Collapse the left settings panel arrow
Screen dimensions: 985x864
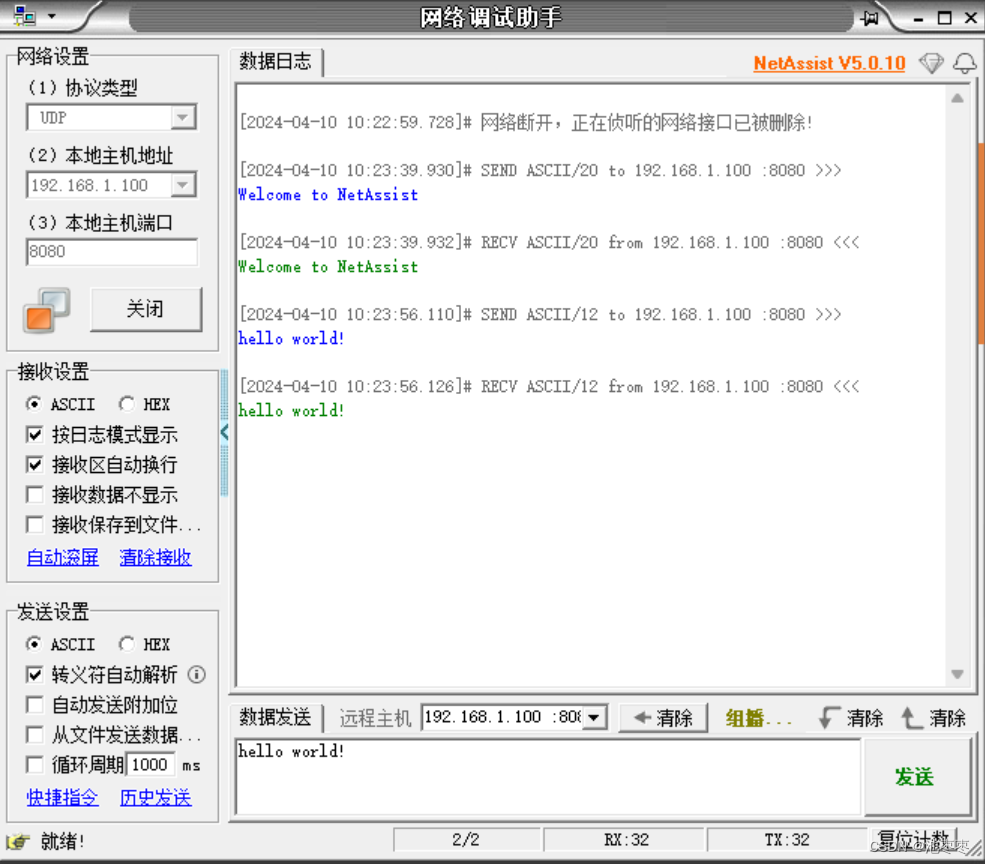[x=224, y=432]
